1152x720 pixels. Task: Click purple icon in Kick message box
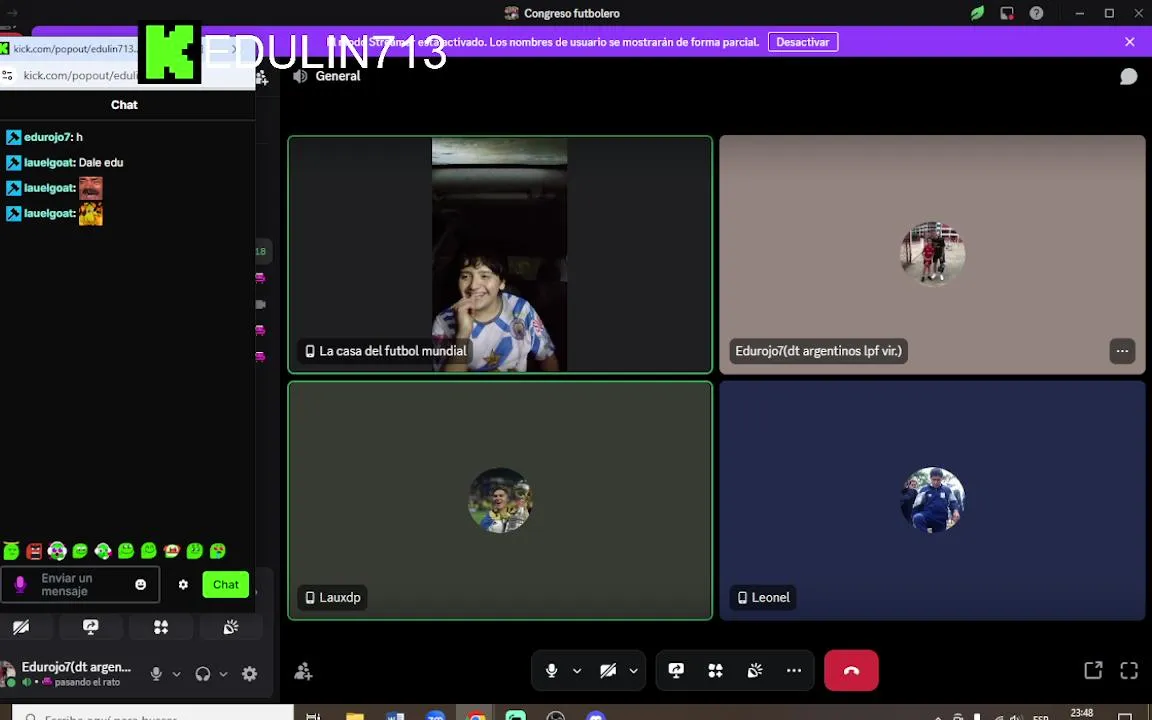point(21,585)
